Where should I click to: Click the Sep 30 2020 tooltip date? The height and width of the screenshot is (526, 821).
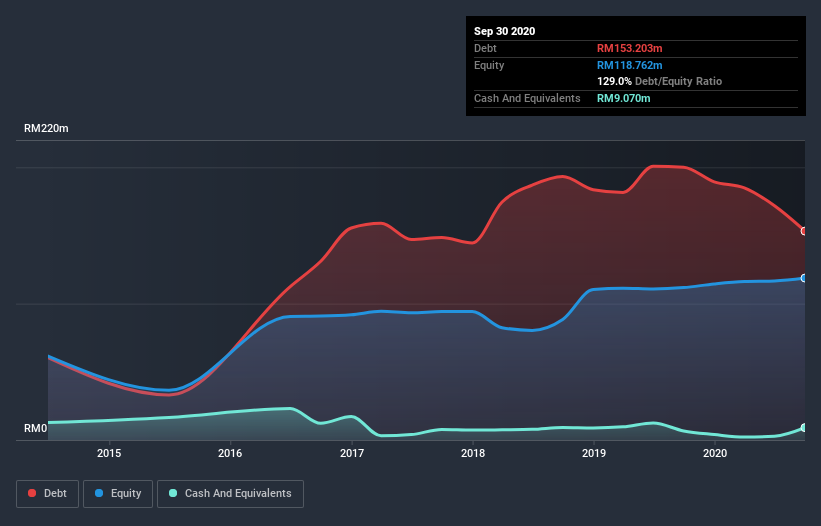505,31
